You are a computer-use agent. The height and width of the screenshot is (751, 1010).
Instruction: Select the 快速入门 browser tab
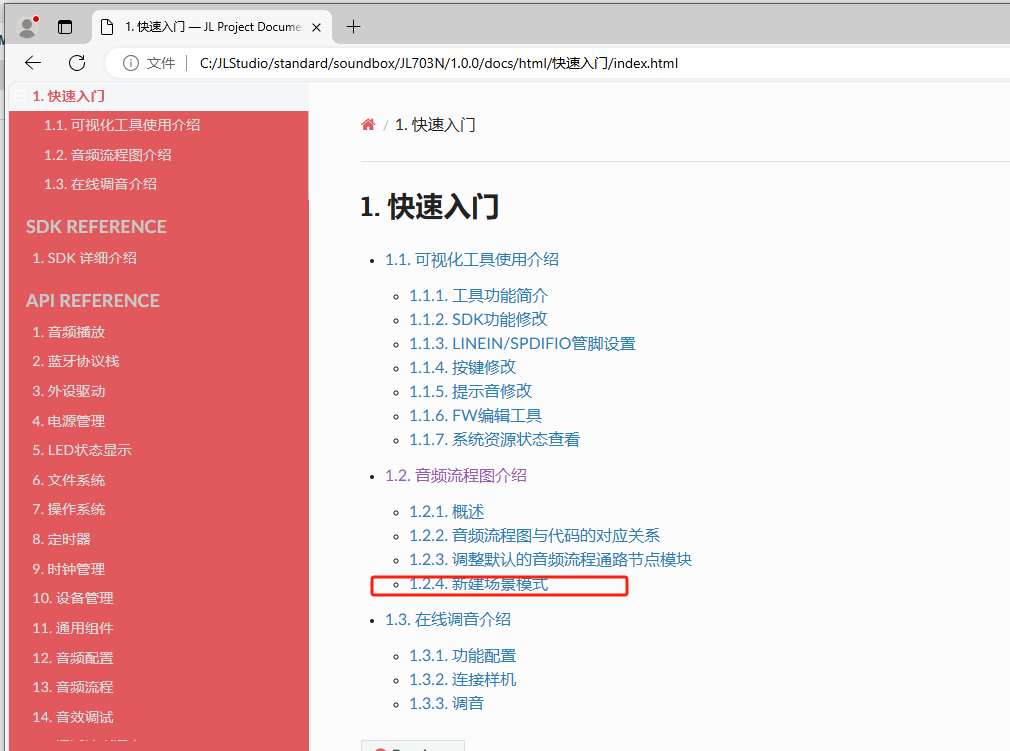pos(213,27)
